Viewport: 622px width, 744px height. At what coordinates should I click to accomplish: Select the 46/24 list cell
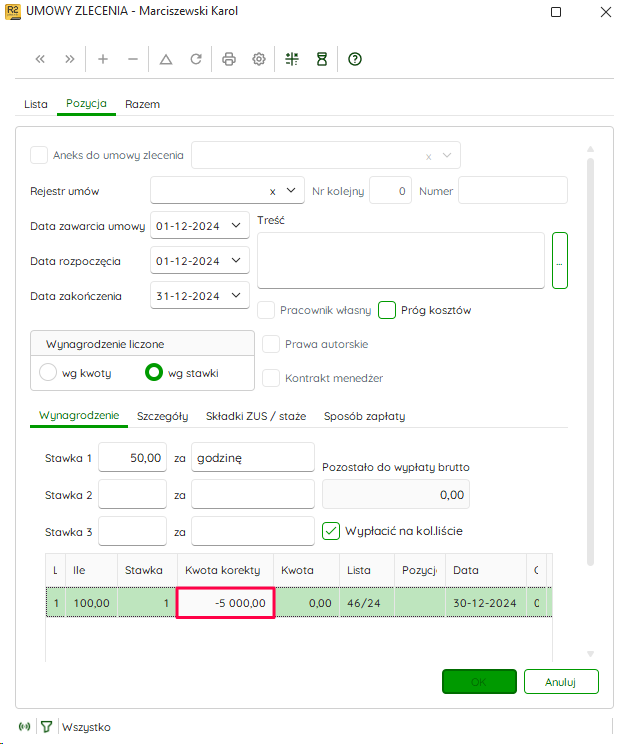(367, 603)
